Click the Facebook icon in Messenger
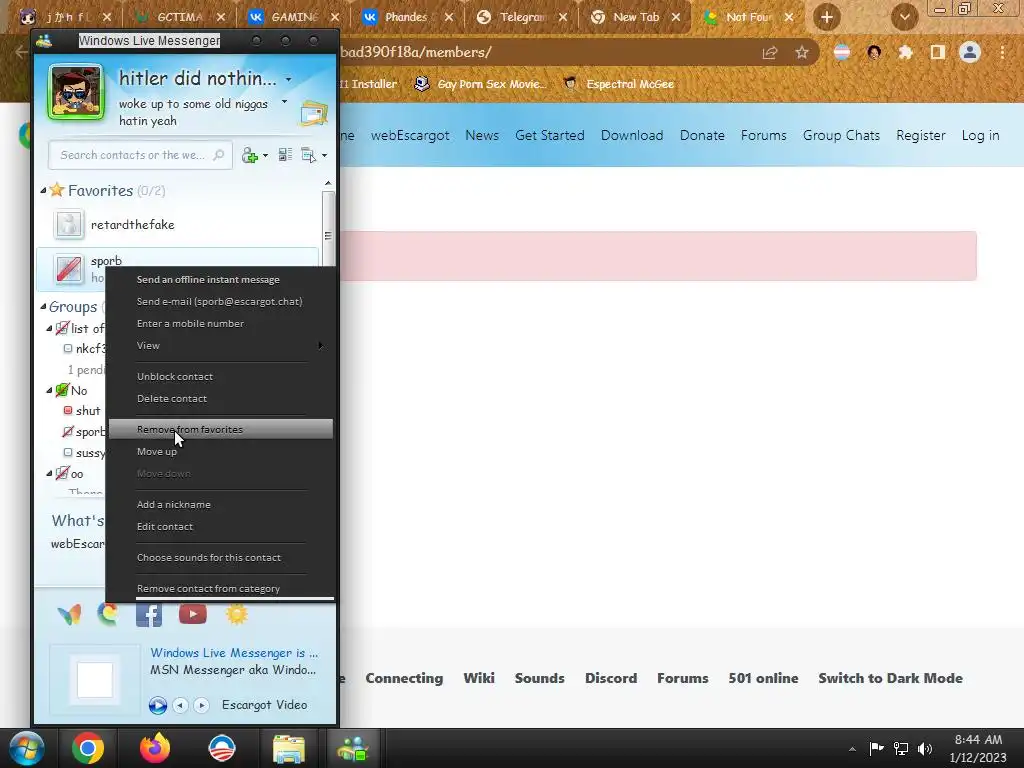 click(x=149, y=615)
